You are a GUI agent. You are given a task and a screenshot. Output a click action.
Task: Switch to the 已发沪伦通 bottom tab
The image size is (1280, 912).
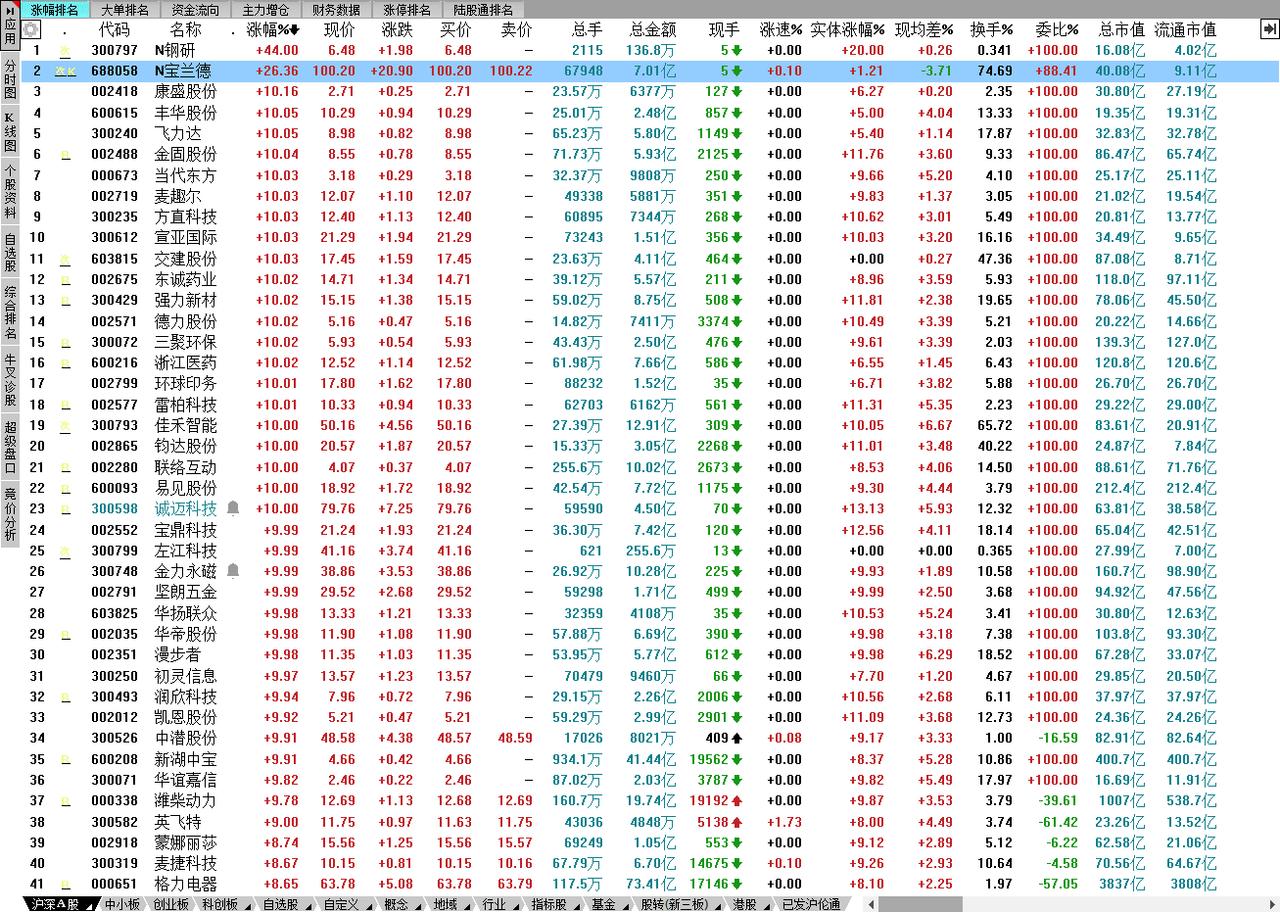(x=811, y=904)
